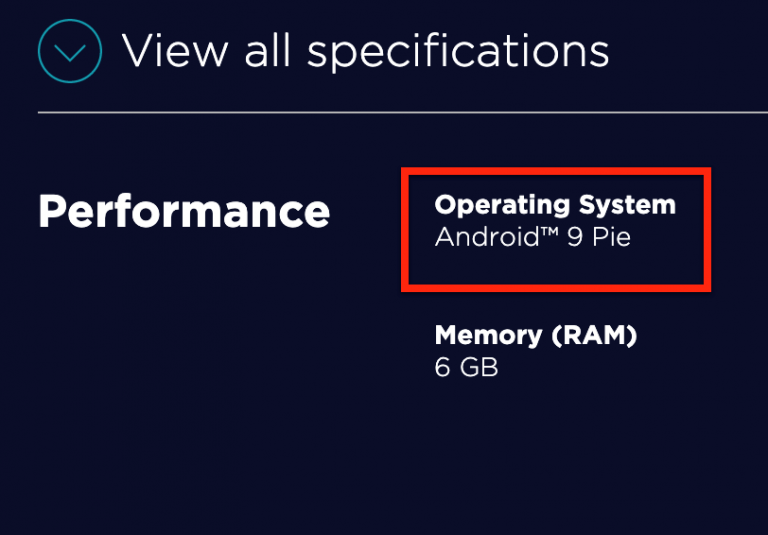Click the Memory (RAM) label
The height and width of the screenshot is (535, 768).
[535, 336]
